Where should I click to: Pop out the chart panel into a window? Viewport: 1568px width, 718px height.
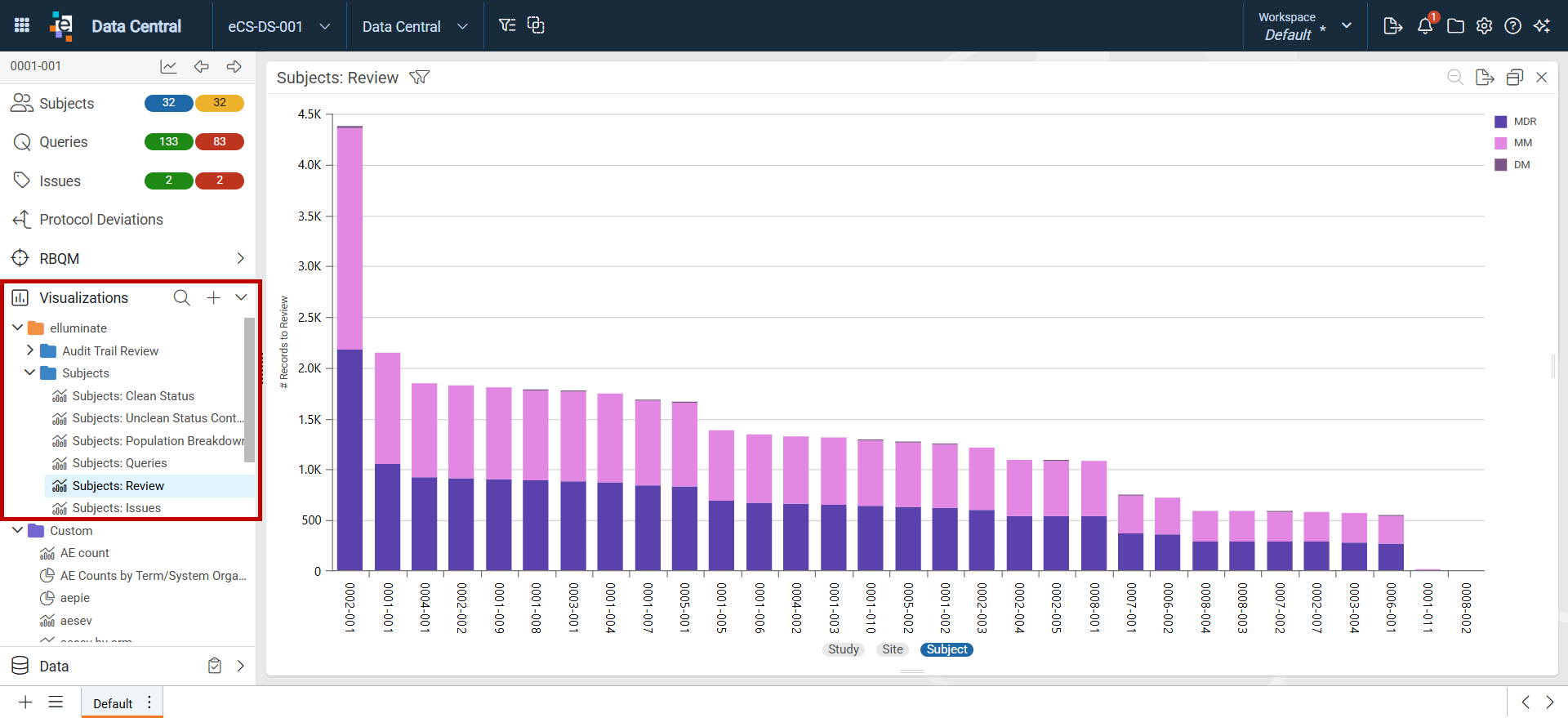point(1514,77)
